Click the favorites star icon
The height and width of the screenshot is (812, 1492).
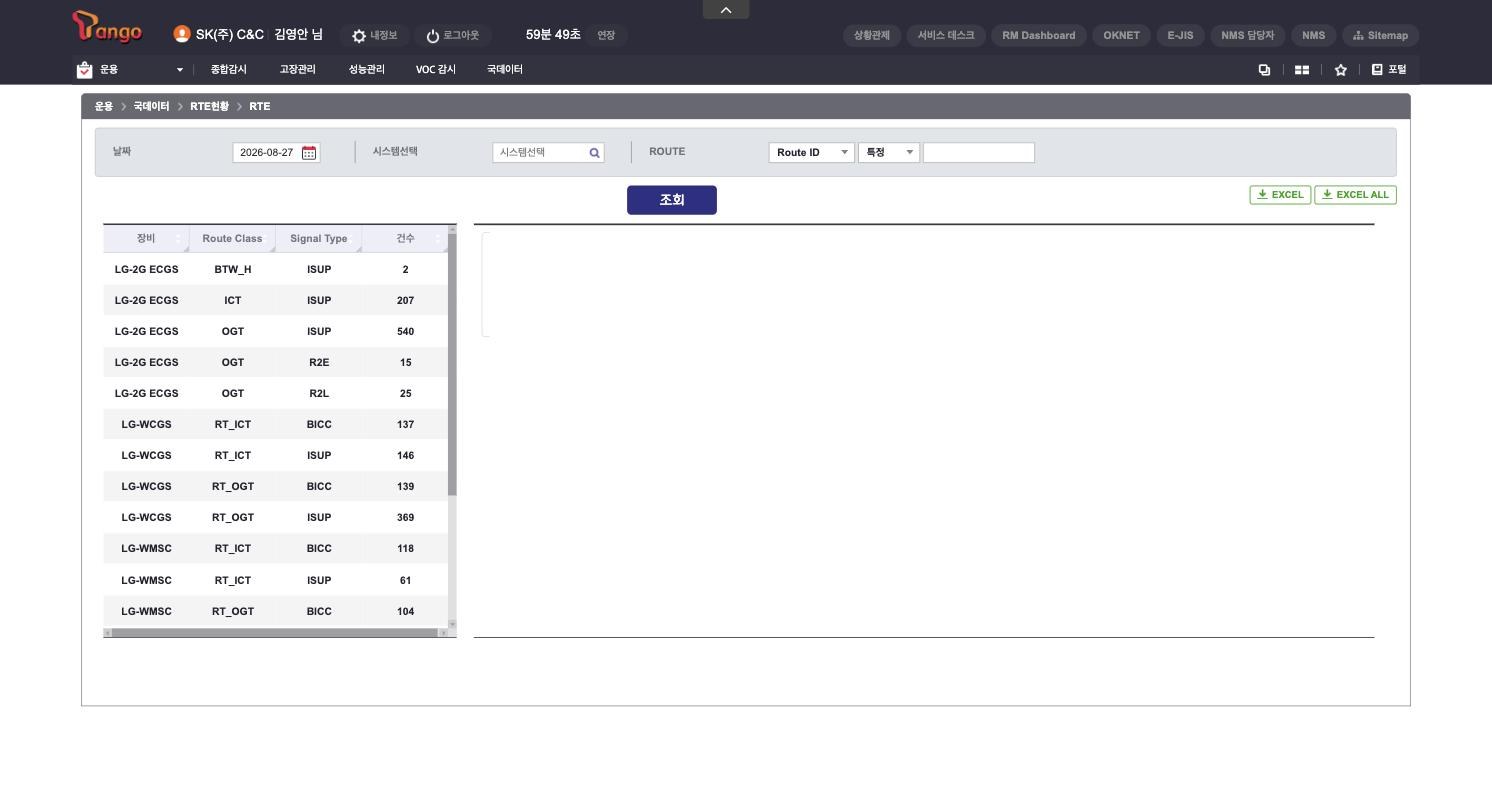pos(1341,70)
